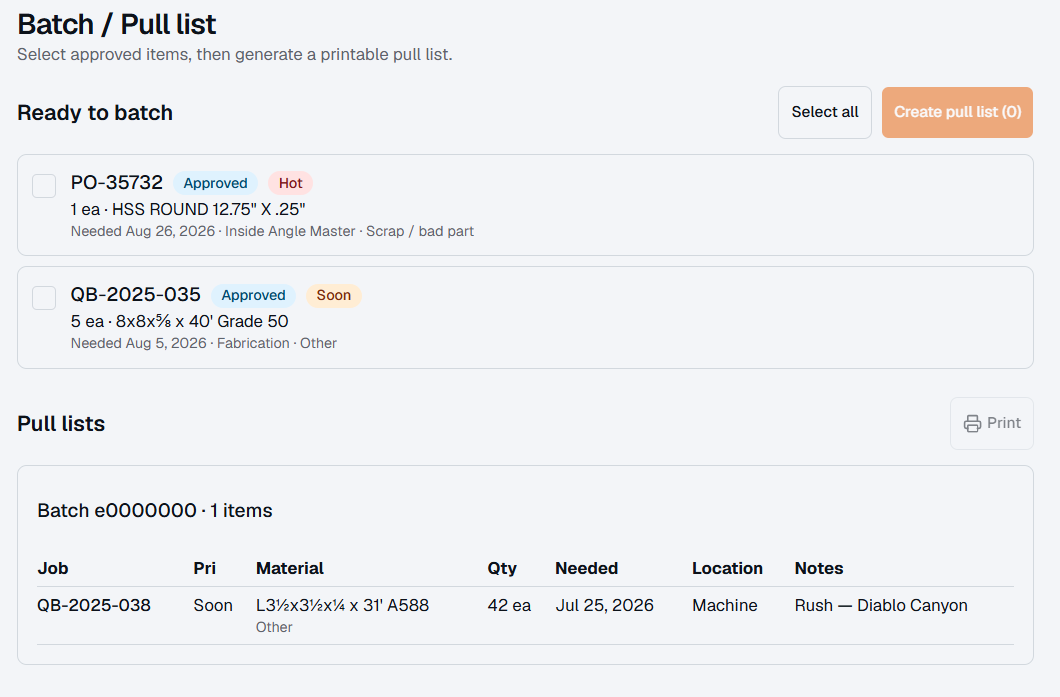Image resolution: width=1060 pixels, height=697 pixels.
Task: Click the Job column header
Action: click(x=53, y=569)
